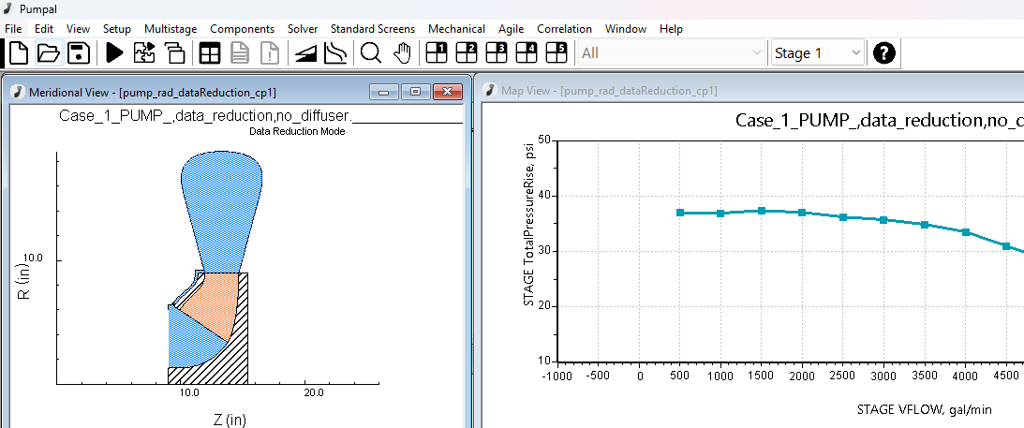1024x428 pixels.
Task: Click the data point at 1500 gal/min
Action: click(762, 211)
